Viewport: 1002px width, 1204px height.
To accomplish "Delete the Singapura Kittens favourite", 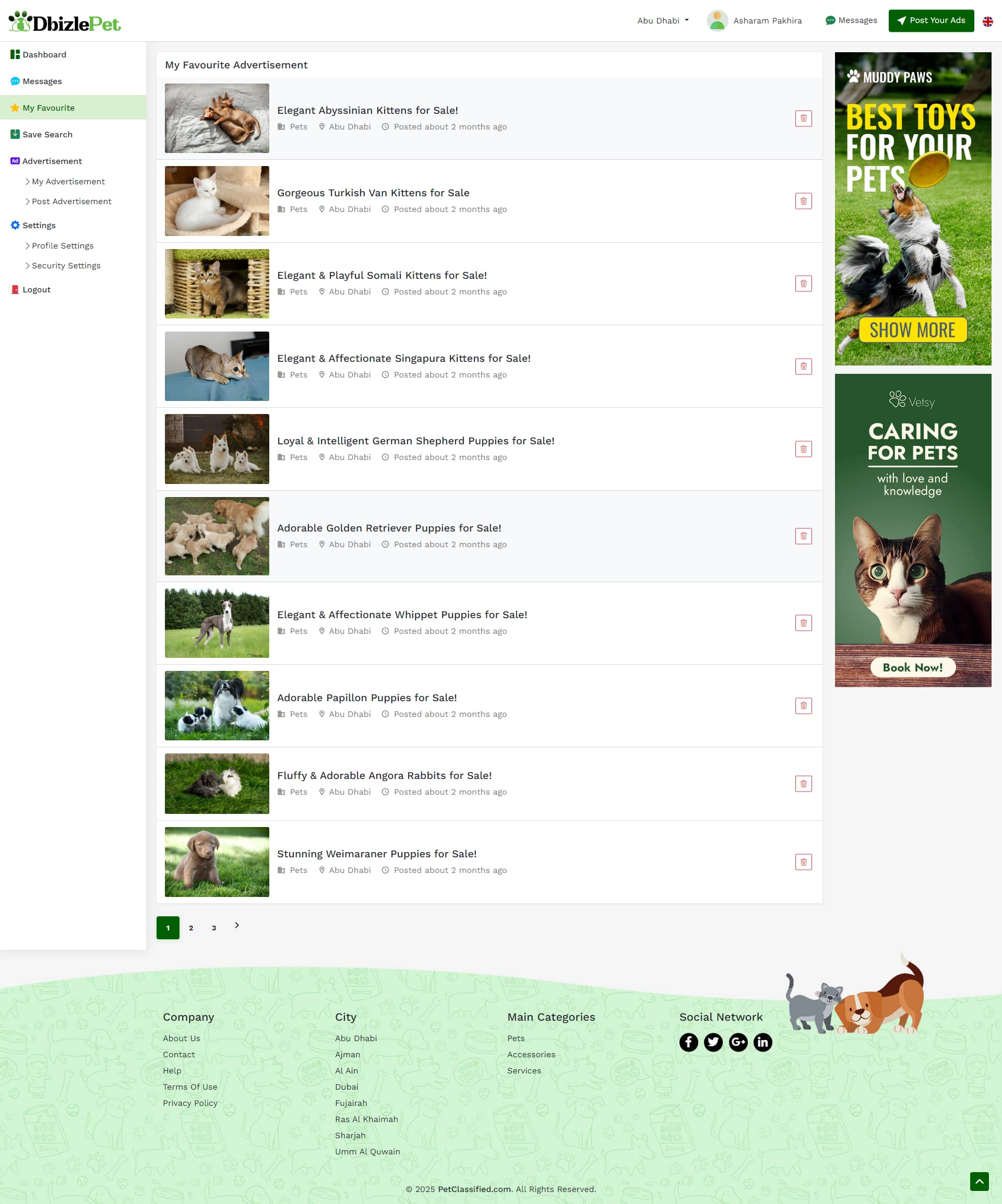I will (803, 366).
